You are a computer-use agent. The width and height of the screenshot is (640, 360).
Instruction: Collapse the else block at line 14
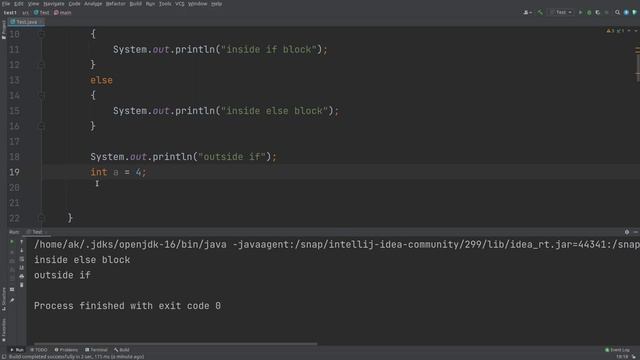pos(42,96)
